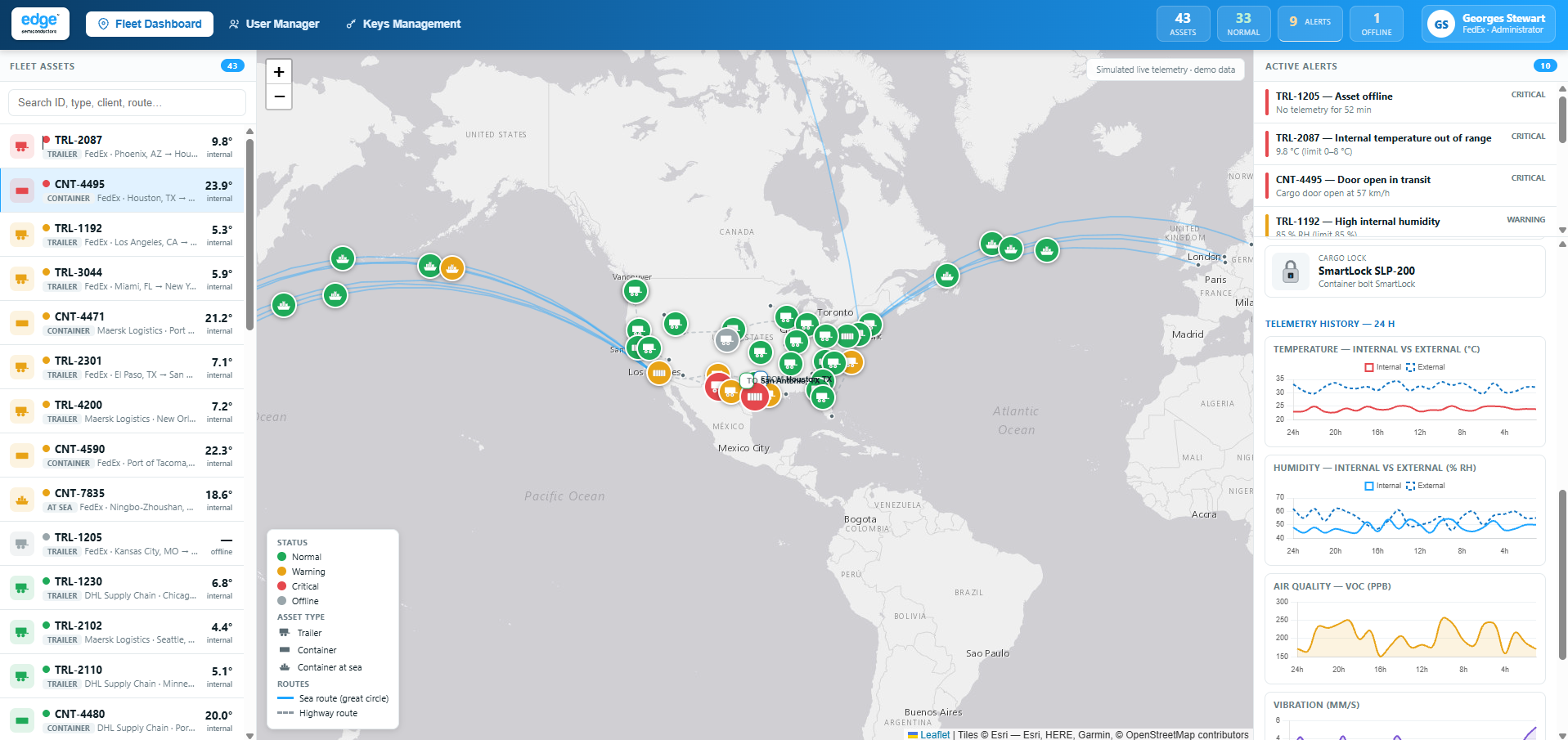Select the TRL-1192 trailer icon in list
The image size is (1568, 740).
[22, 235]
